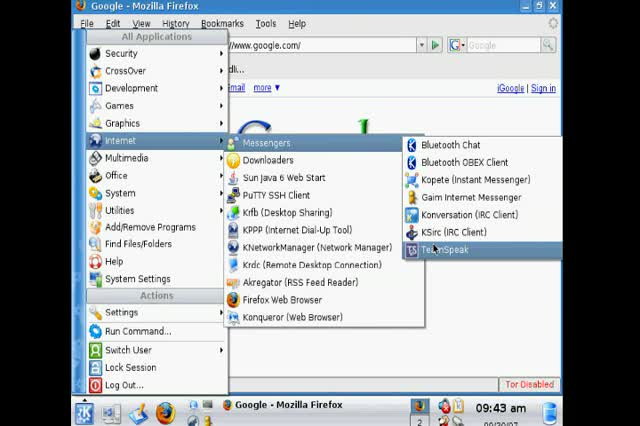This screenshot has width=640, height=426.
Task: Click the Sign in link
Action: click(x=543, y=88)
